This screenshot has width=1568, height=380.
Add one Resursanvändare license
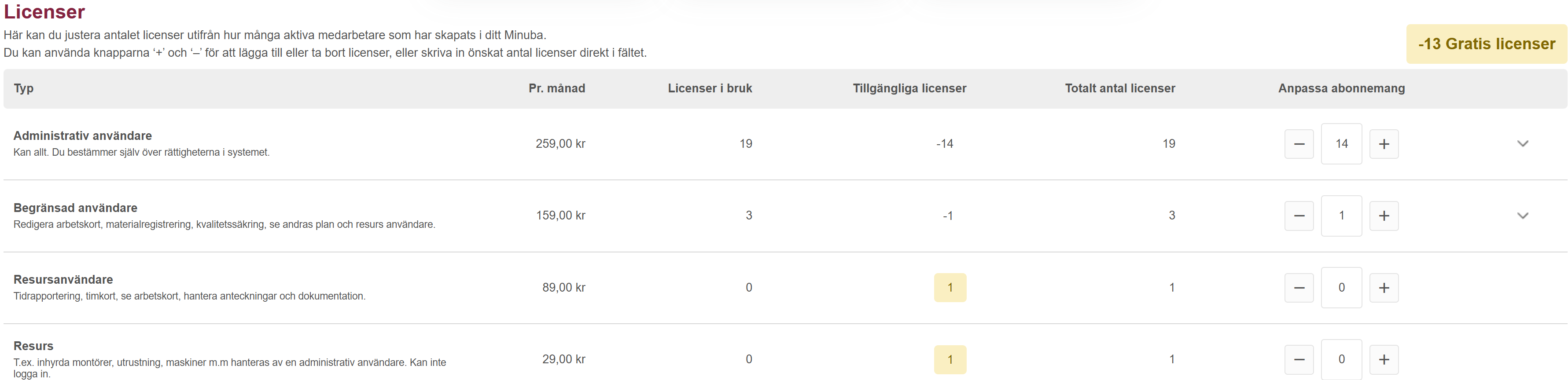click(x=1384, y=288)
